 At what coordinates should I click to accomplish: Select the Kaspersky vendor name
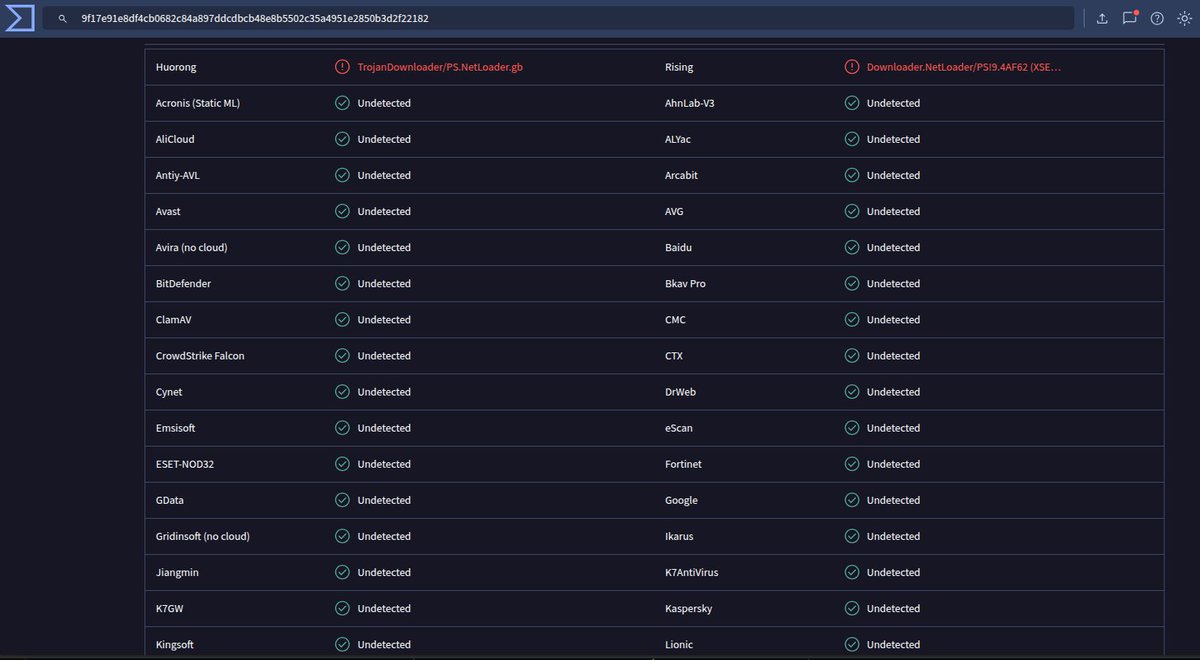point(689,608)
